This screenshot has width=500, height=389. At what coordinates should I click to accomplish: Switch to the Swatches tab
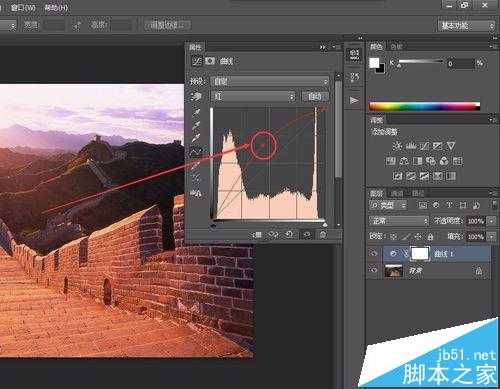(x=396, y=47)
